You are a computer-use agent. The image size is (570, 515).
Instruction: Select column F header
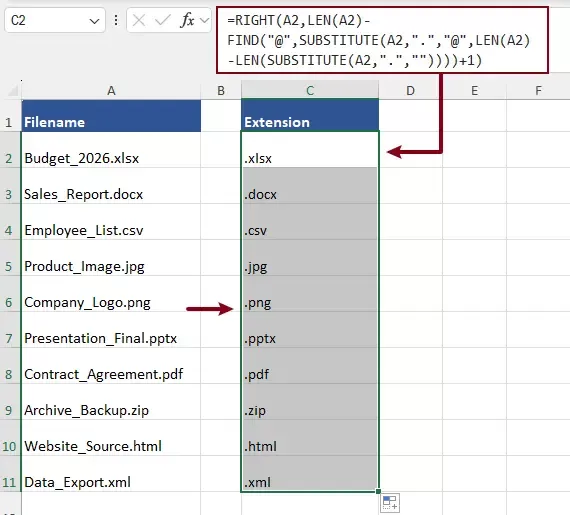point(538,90)
